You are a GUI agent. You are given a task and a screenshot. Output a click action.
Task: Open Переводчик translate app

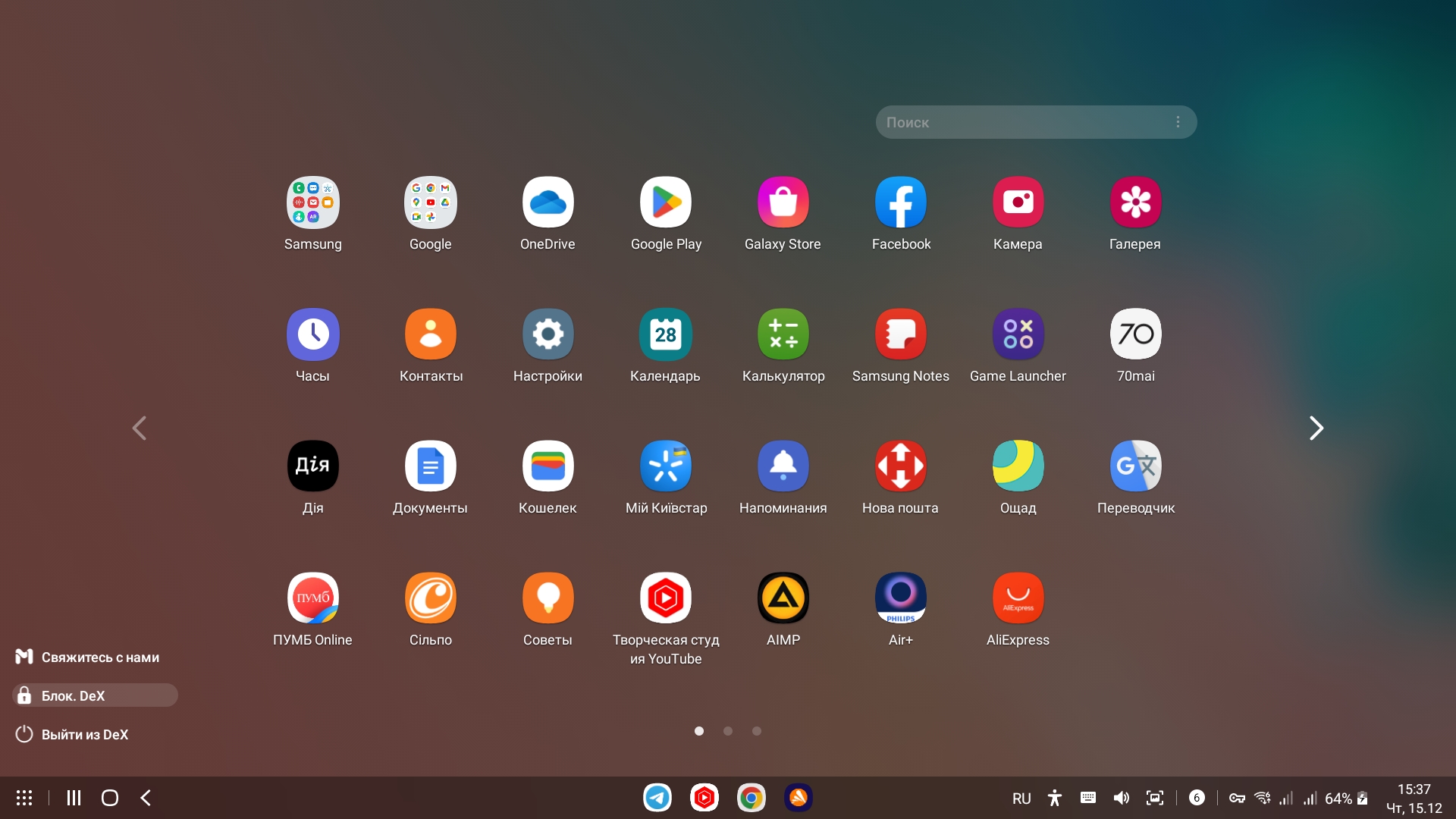coord(1136,466)
